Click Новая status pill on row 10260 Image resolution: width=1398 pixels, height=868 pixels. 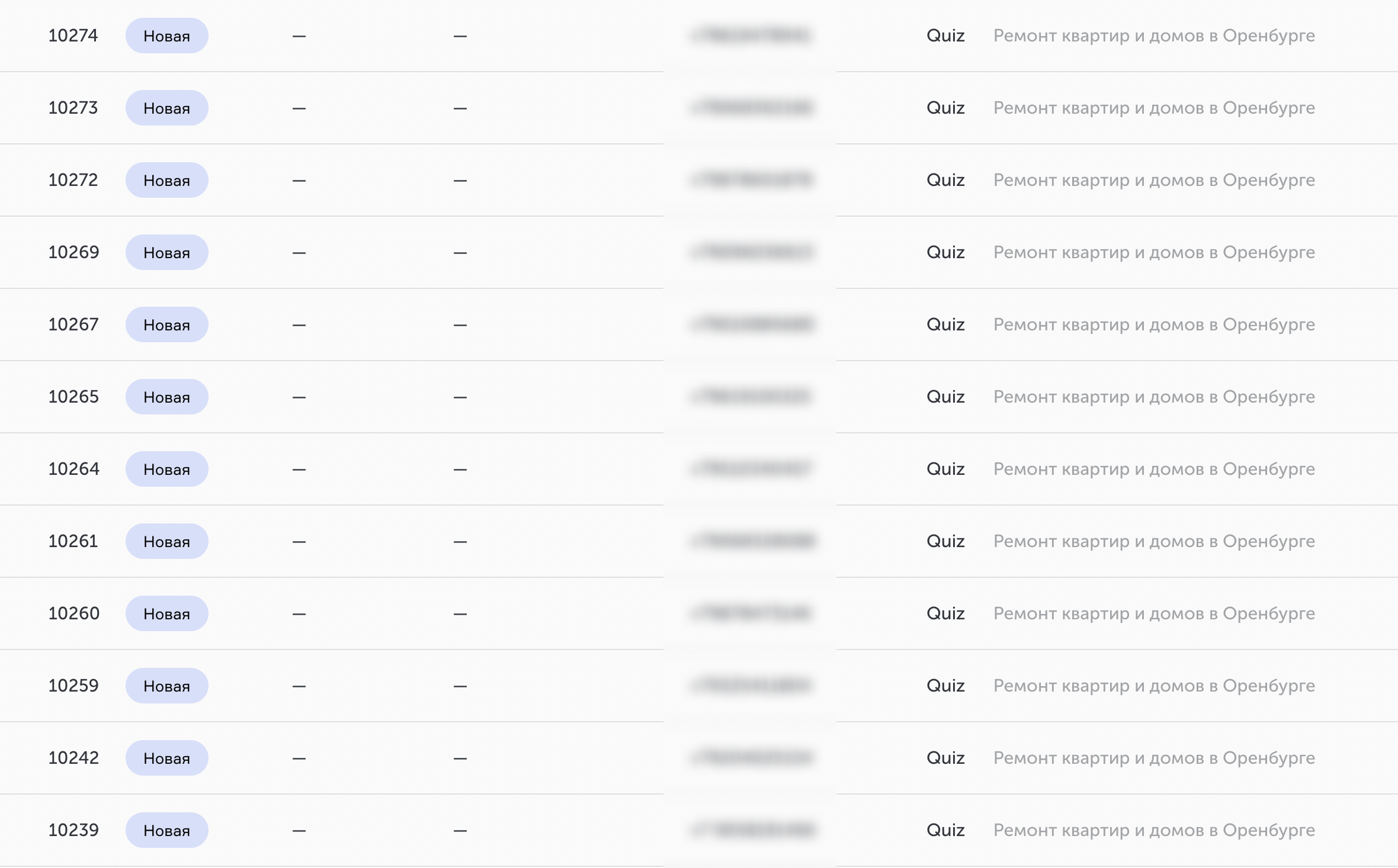pyautogui.click(x=166, y=613)
